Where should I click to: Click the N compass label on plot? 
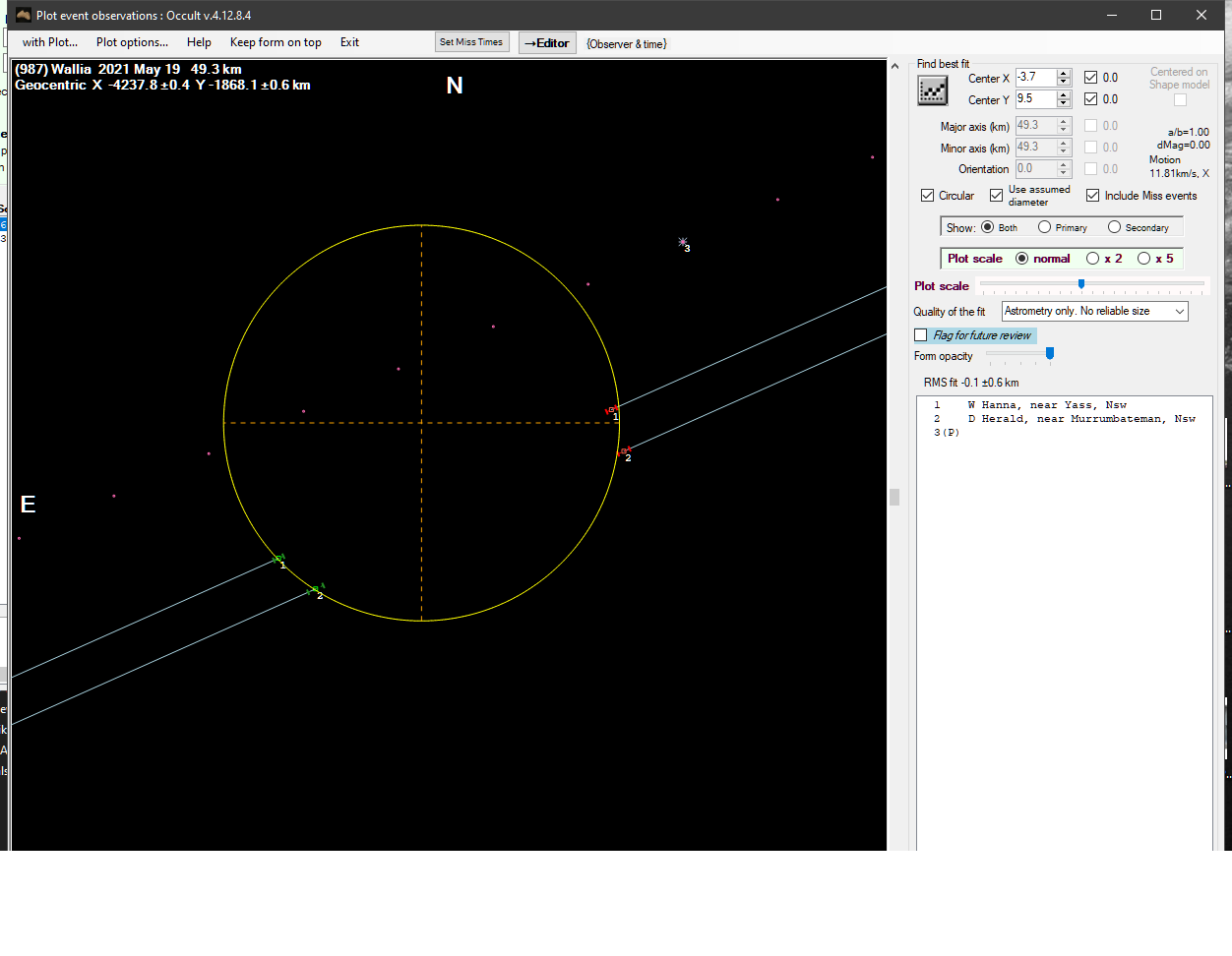[x=455, y=86]
